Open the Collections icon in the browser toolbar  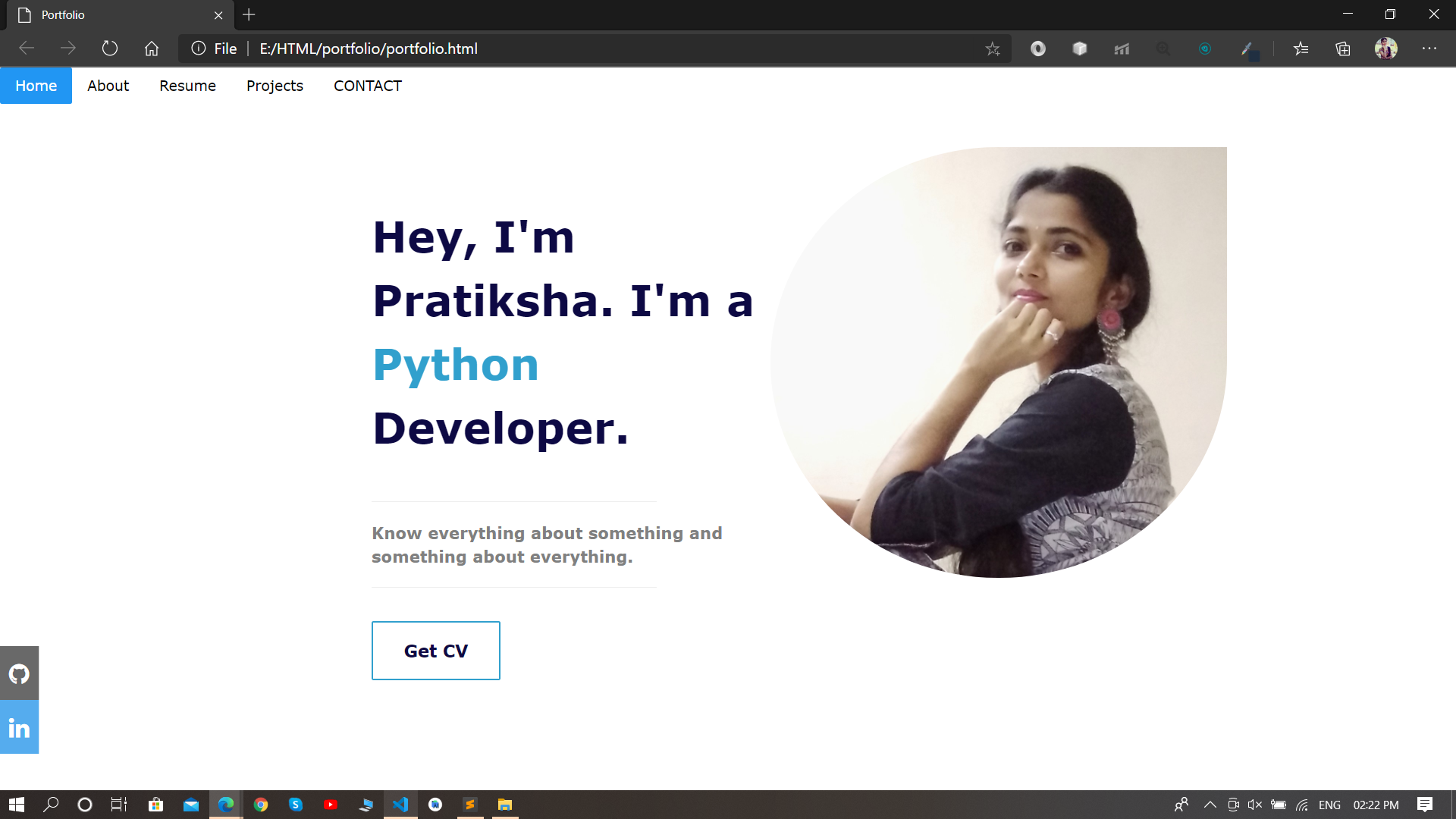(1342, 49)
